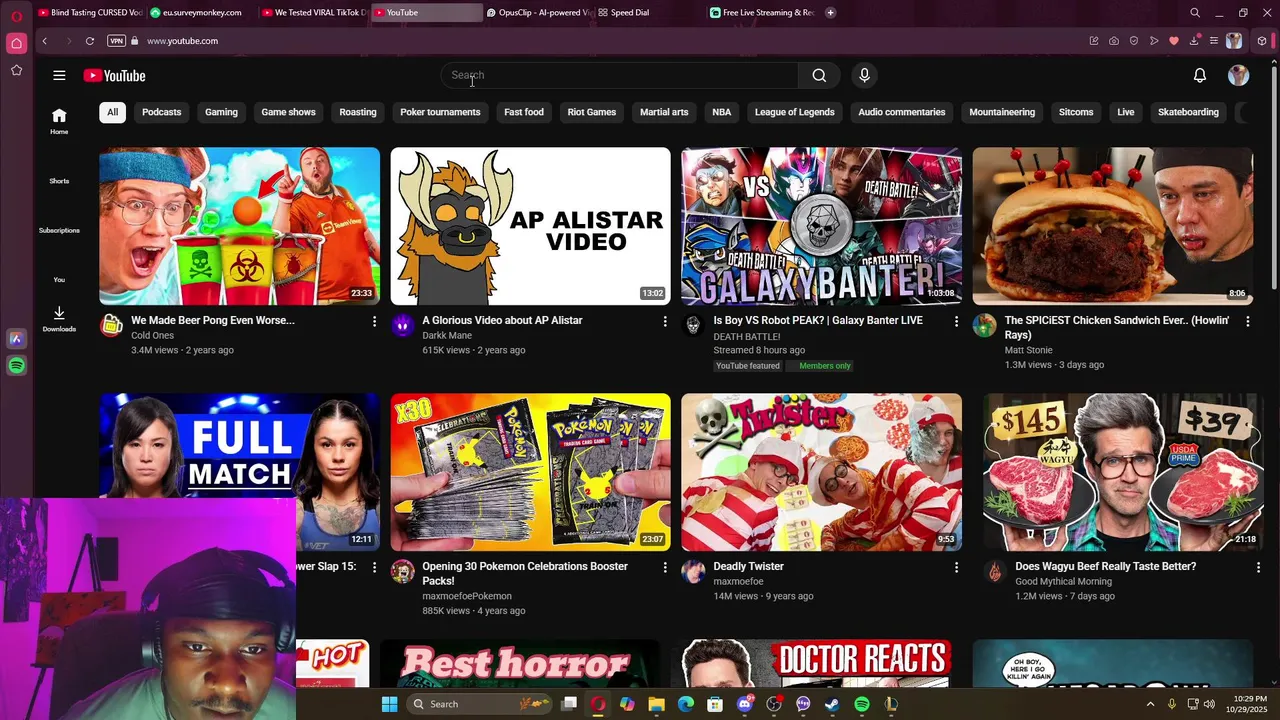Open the Opera ad blocker shield icon
Screen dimensions: 1280x720
tap(1134, 41)
